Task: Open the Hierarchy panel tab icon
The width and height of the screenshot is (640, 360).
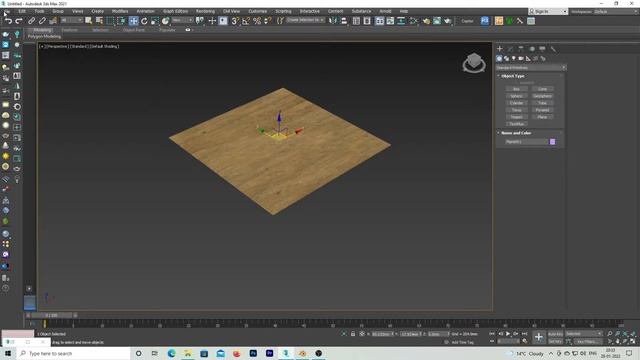Action: pos(521,49)
